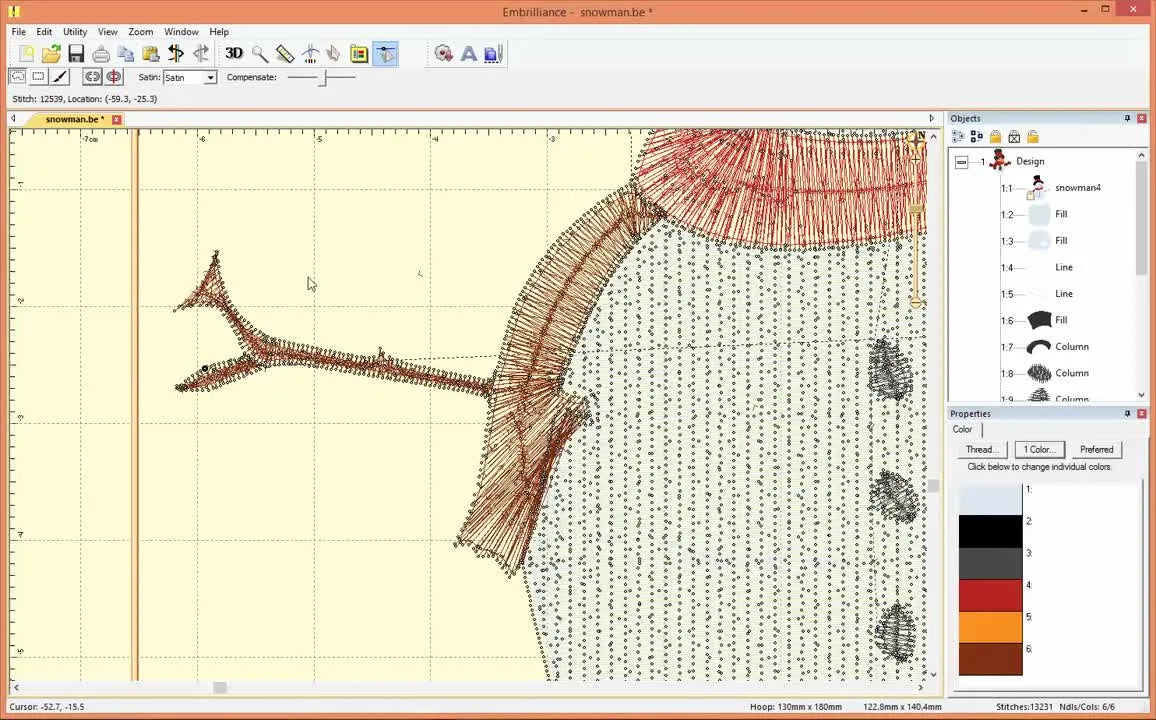Choose the brown color swatch 6
The width and height of the screenshot is (1156, 720).
tap(990, 659)
